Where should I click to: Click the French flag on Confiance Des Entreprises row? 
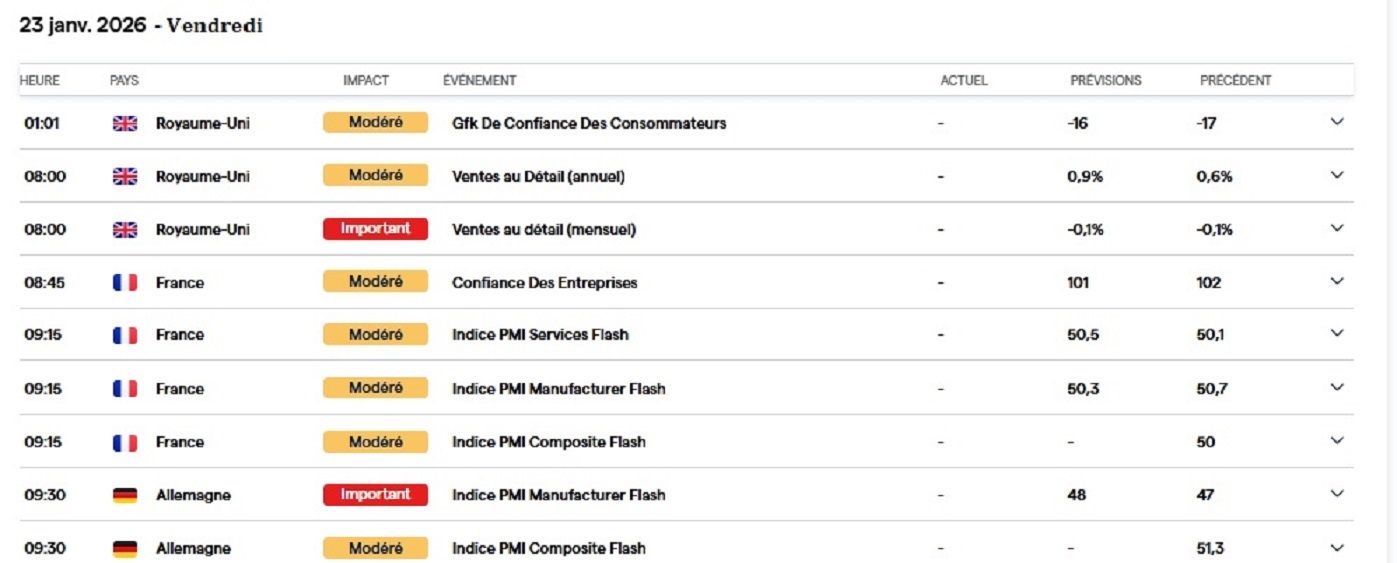(124, 283)
